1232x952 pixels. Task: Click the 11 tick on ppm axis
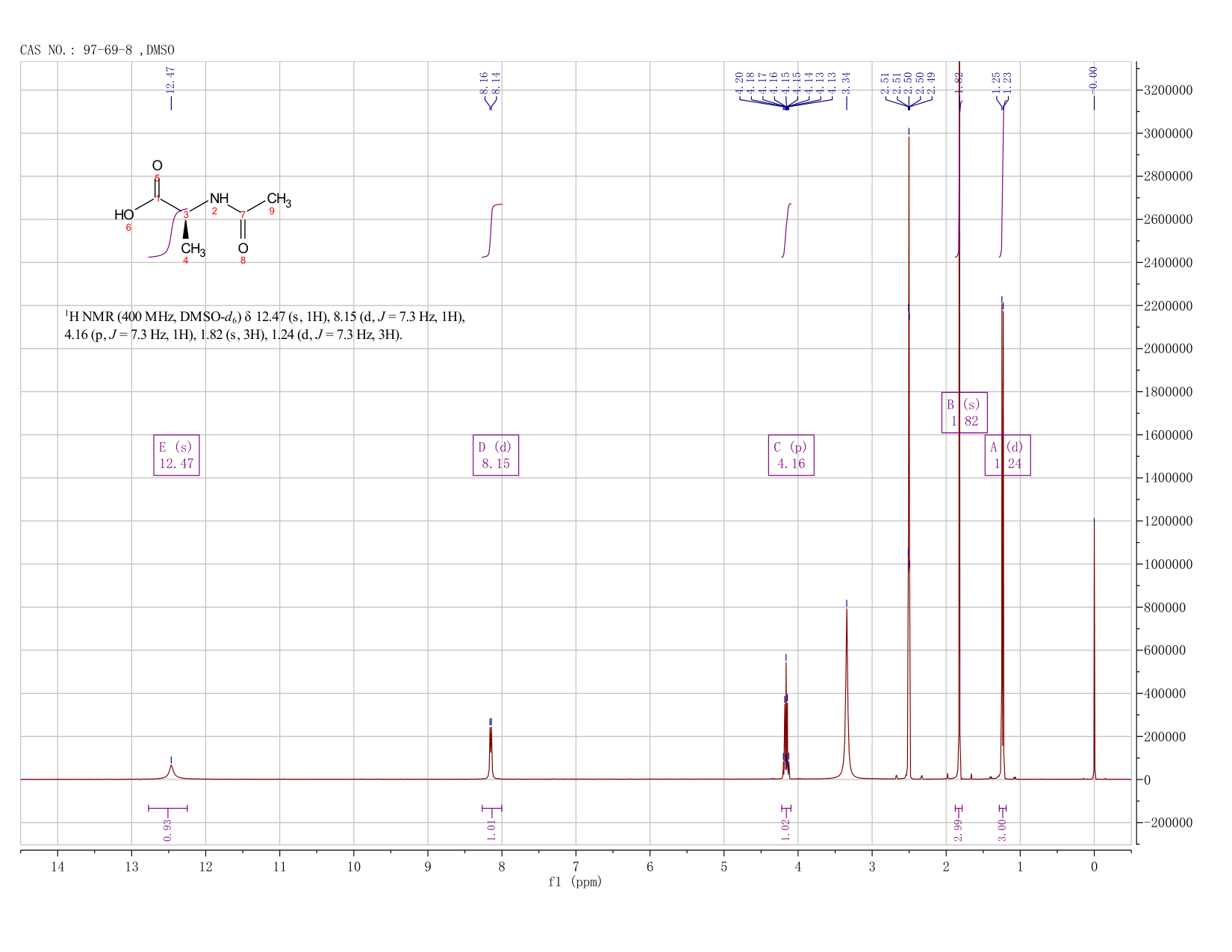(x=279, y=866)
